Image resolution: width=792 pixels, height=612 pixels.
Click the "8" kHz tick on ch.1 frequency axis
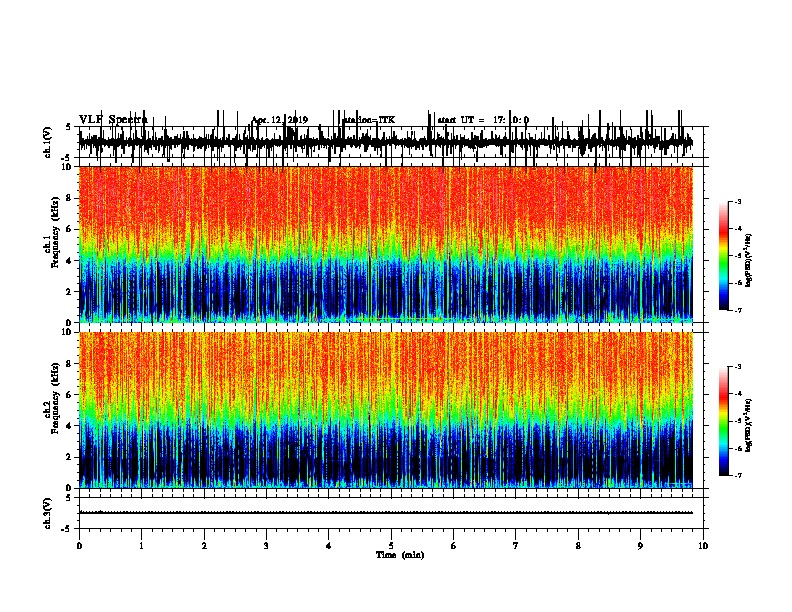point(69,198)
